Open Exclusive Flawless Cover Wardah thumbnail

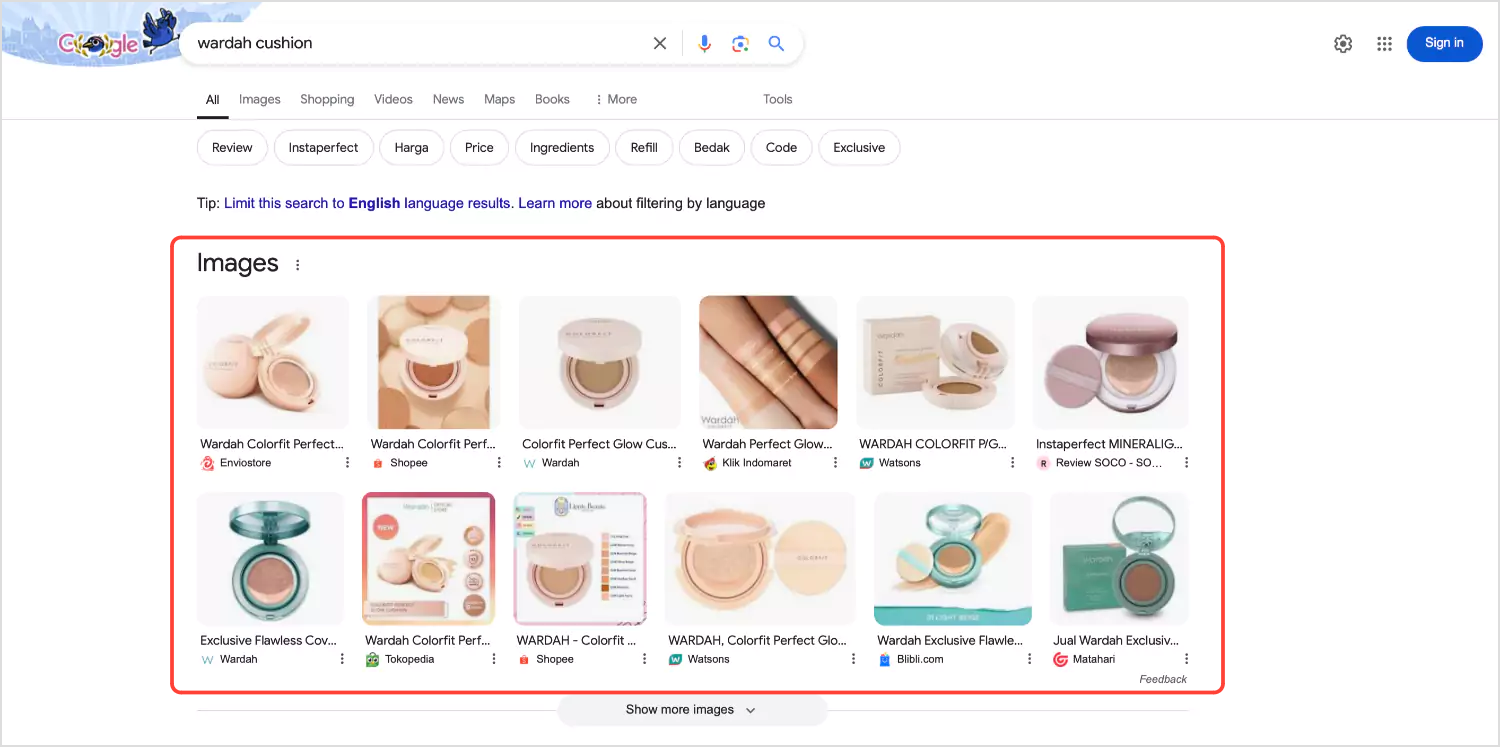270,559
